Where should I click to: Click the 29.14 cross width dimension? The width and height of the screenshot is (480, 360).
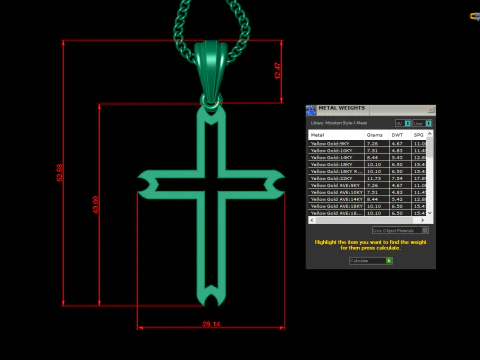pos(211,324)
